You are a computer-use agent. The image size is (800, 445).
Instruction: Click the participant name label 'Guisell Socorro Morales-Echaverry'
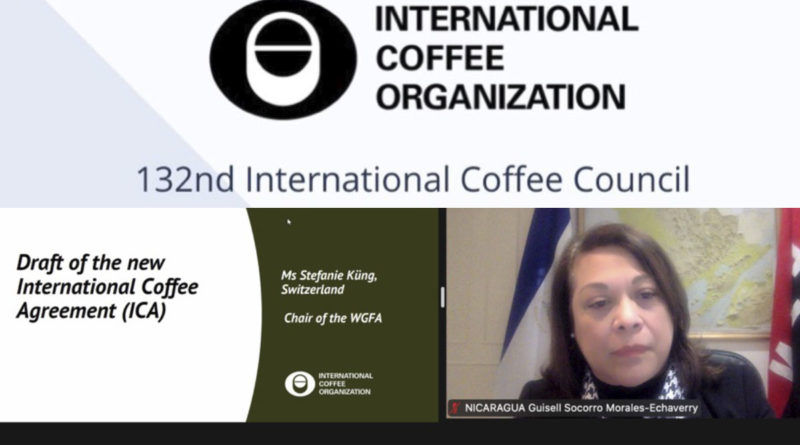click(613, 408)
